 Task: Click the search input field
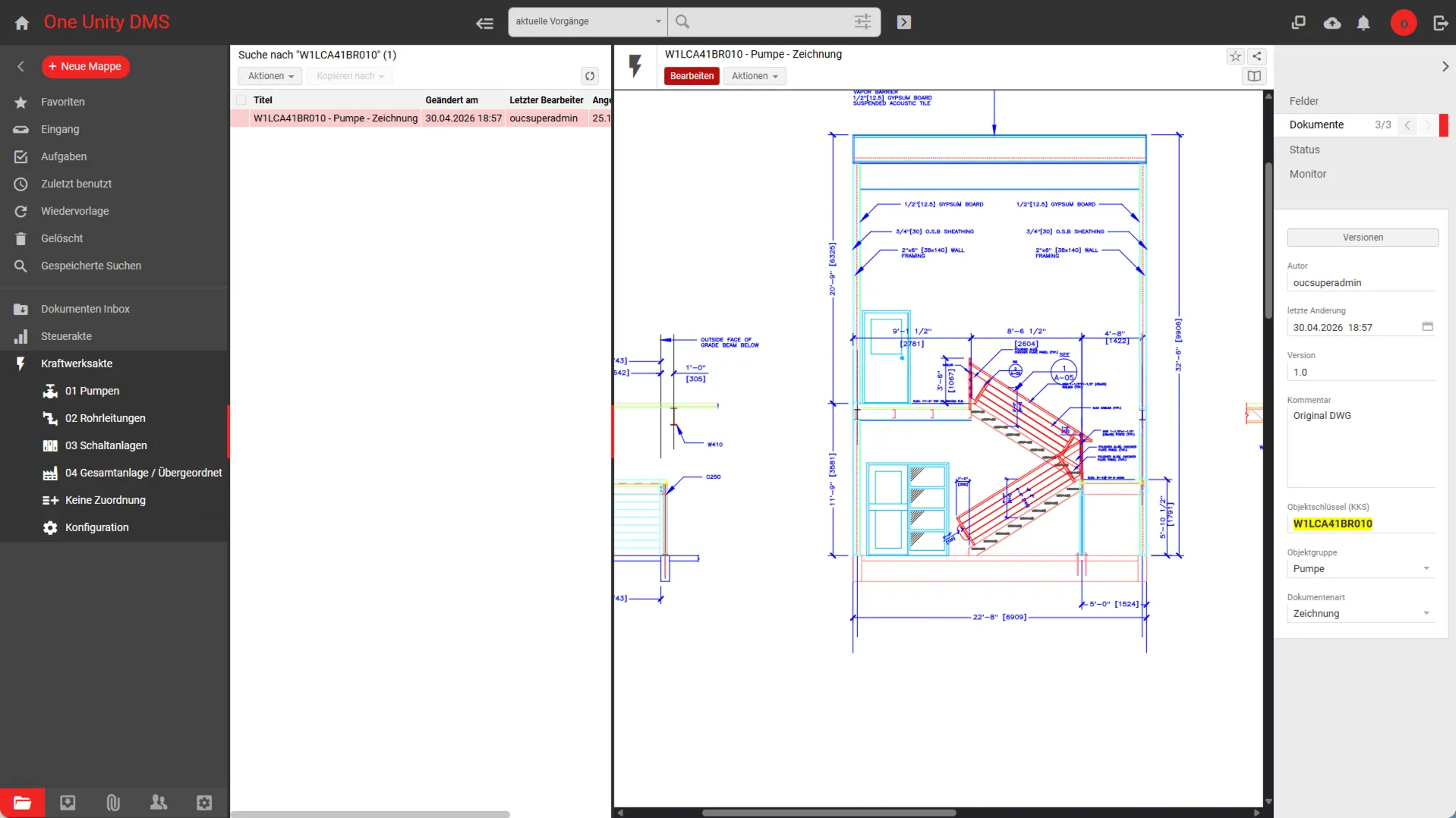(x=771, y=22)
